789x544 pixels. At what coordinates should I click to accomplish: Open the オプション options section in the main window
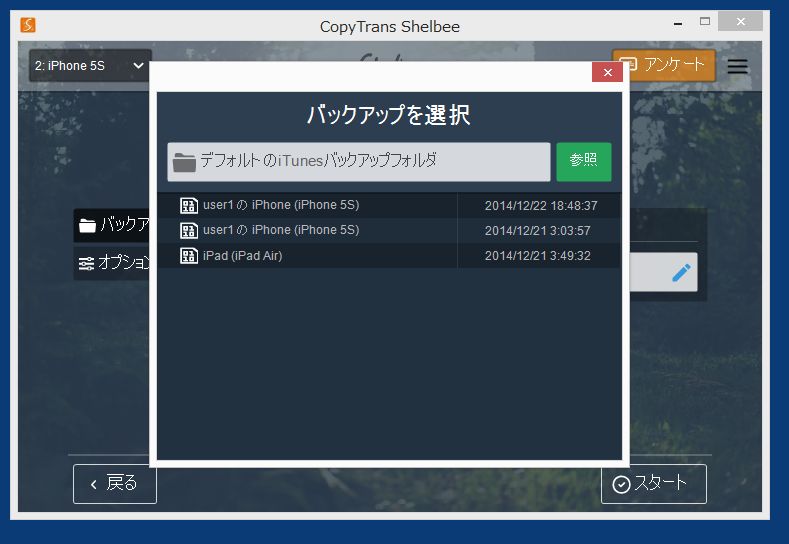coord(112,263)
